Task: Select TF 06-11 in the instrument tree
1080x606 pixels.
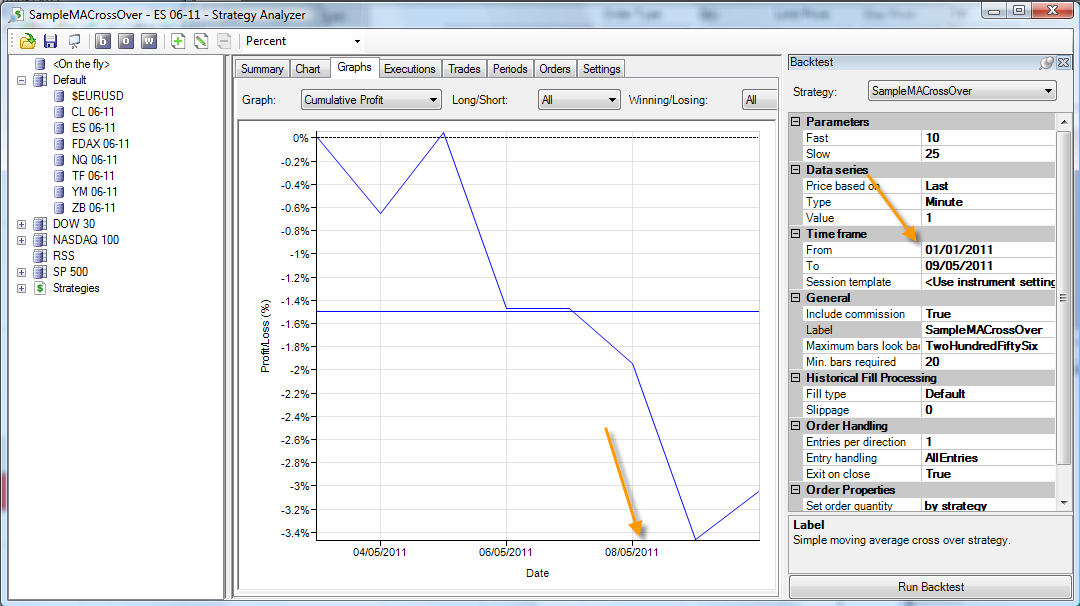Action: tap(93, 176)
